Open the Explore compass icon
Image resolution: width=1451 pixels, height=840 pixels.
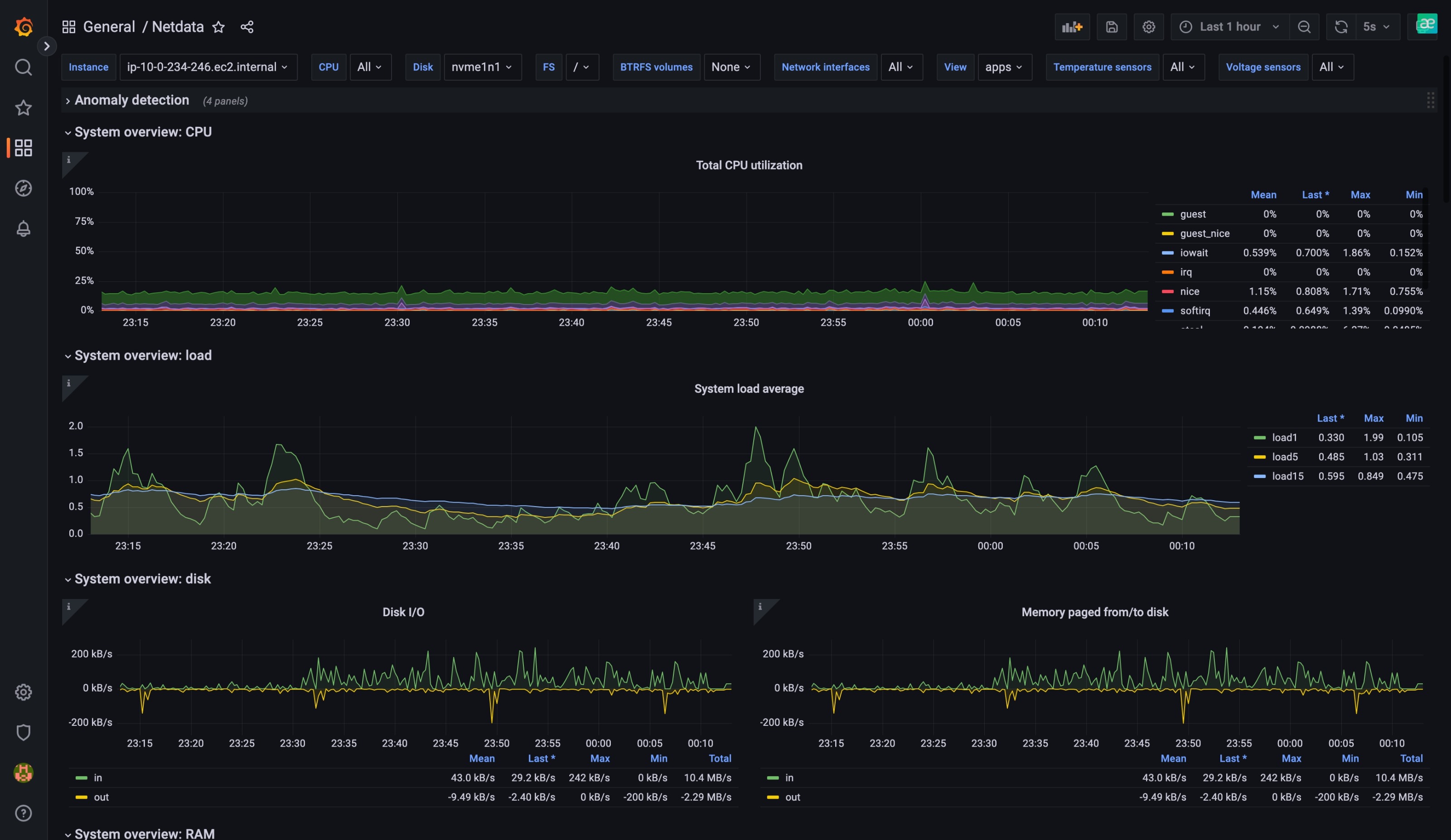[24, 188]
